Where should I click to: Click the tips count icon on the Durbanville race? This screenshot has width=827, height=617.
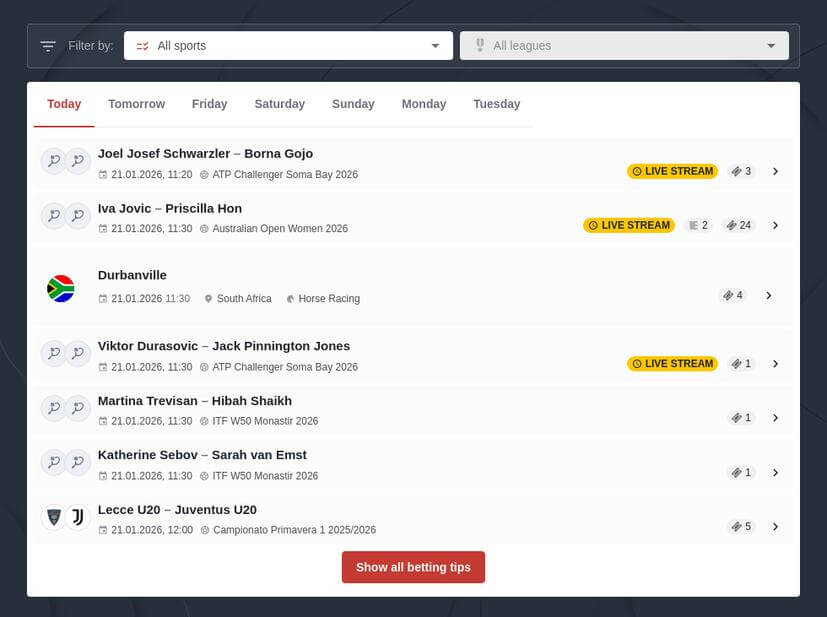click(x=733, y=295)
